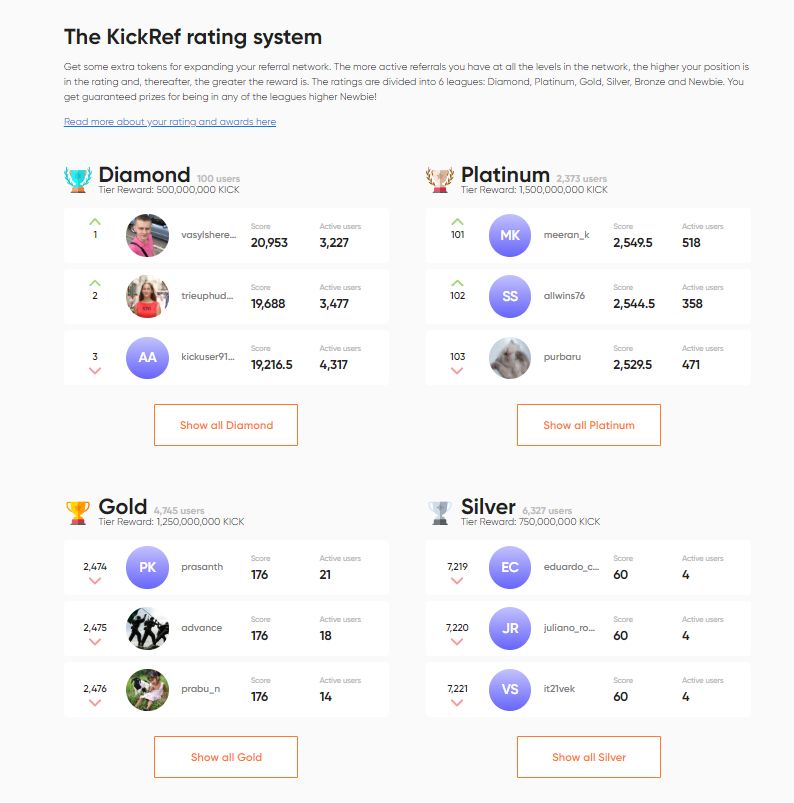Screen dimensions: 794x803
Task: Open the advance user's ninja photo
Action: tap(148, 628)
